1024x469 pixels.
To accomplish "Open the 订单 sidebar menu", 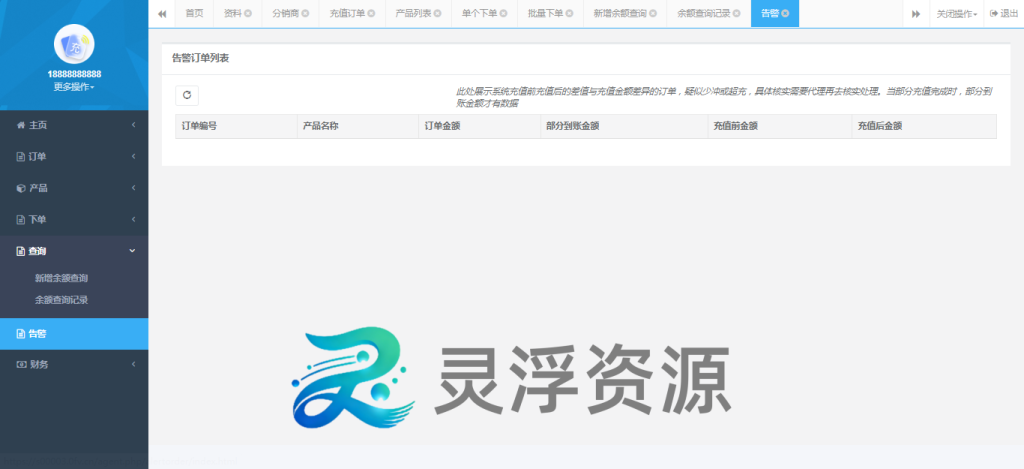I will point(74,157).
